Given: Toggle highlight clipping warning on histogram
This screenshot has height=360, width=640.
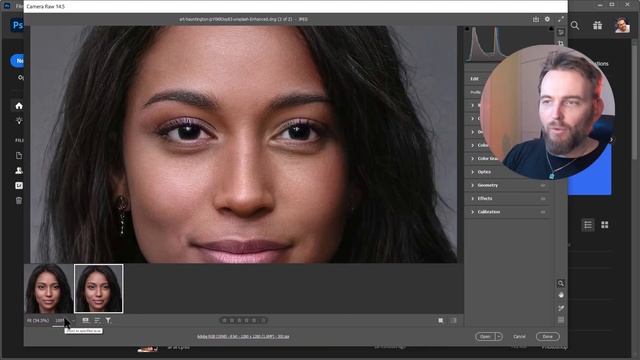Looking at the screenshot, I should coord(551,29).
